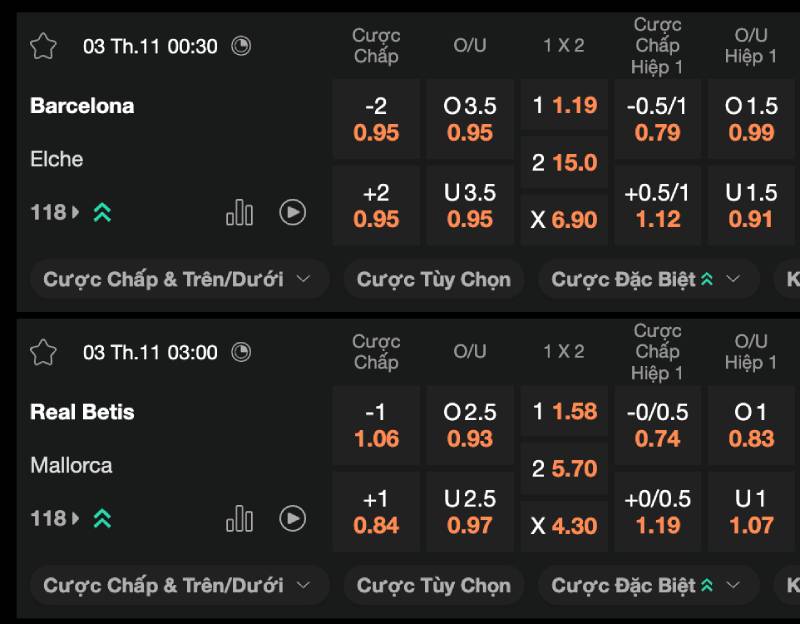Favorite the Barcelona vs Elche match star

pos(43,46)
